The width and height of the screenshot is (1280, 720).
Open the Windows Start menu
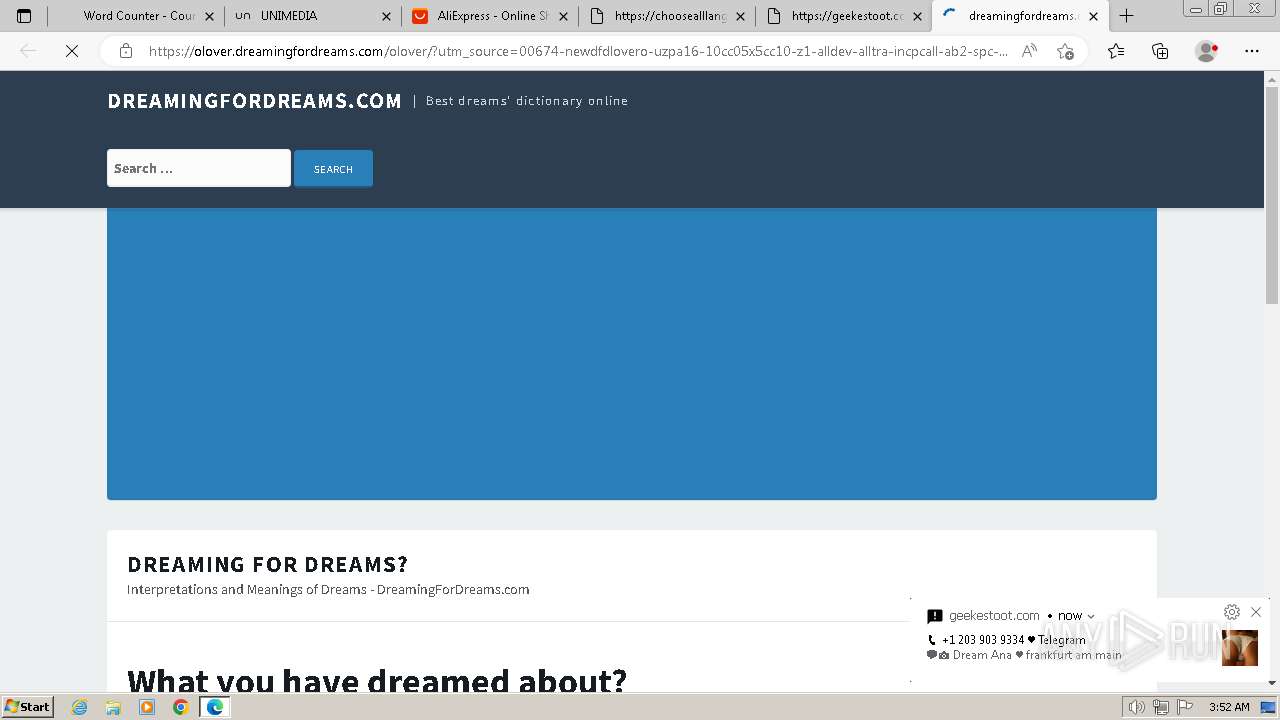[x=27, y=706]
